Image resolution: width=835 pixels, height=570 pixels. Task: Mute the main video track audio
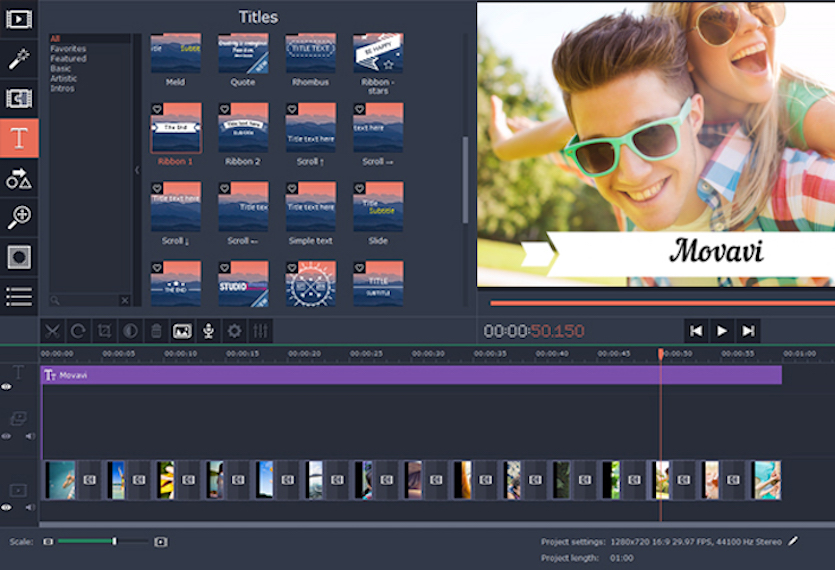(30, 507)
